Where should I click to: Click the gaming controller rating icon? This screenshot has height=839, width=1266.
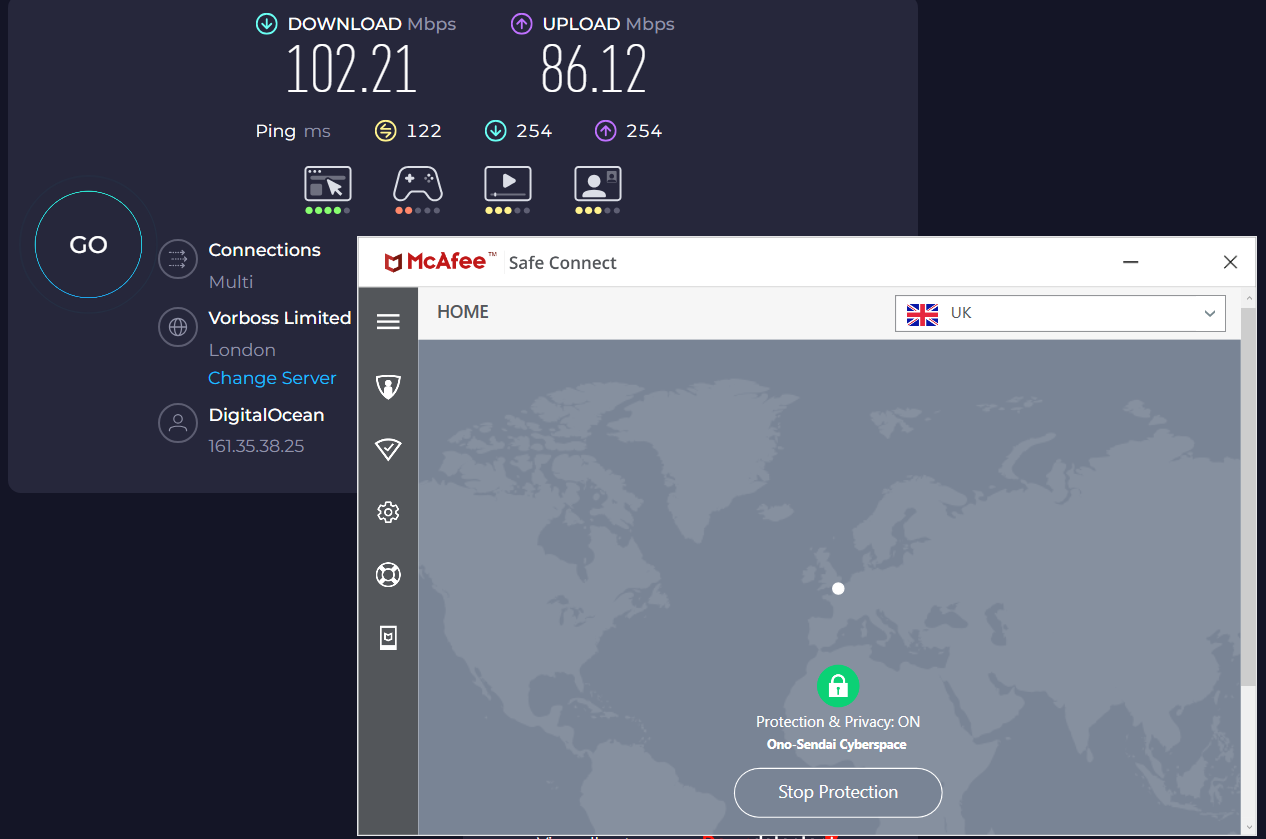(418, 184)
